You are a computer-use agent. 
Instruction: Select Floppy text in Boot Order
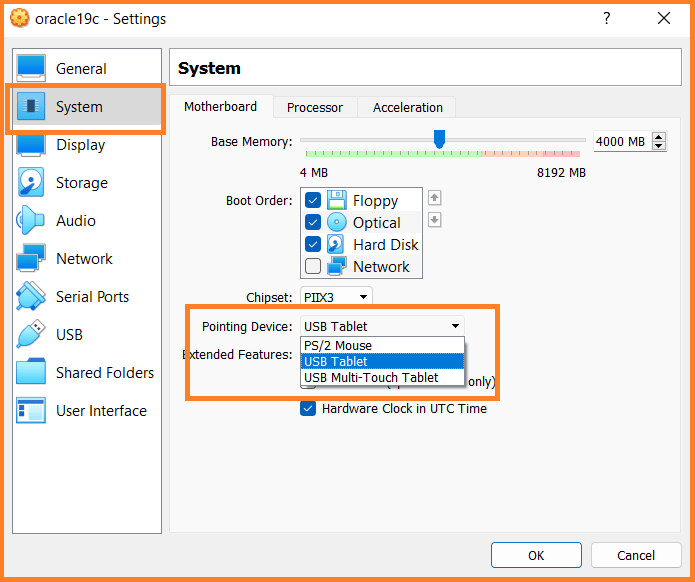click(x=375, y=201)
